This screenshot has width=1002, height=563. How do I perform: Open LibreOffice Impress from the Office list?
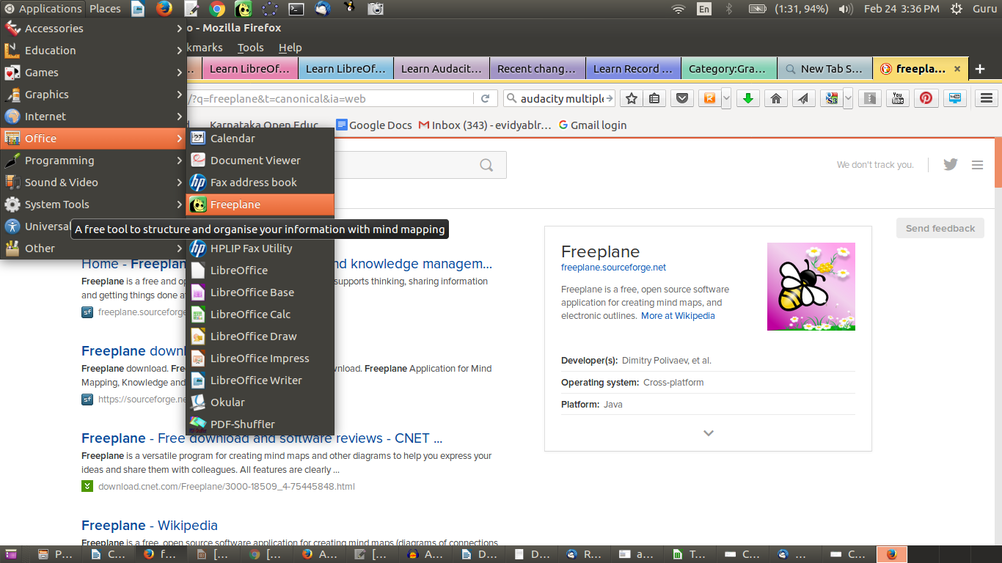click(259, 359)
